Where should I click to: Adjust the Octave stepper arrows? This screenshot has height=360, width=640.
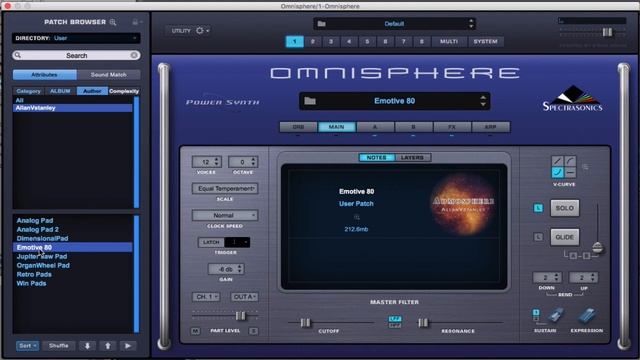click(253, 162)
